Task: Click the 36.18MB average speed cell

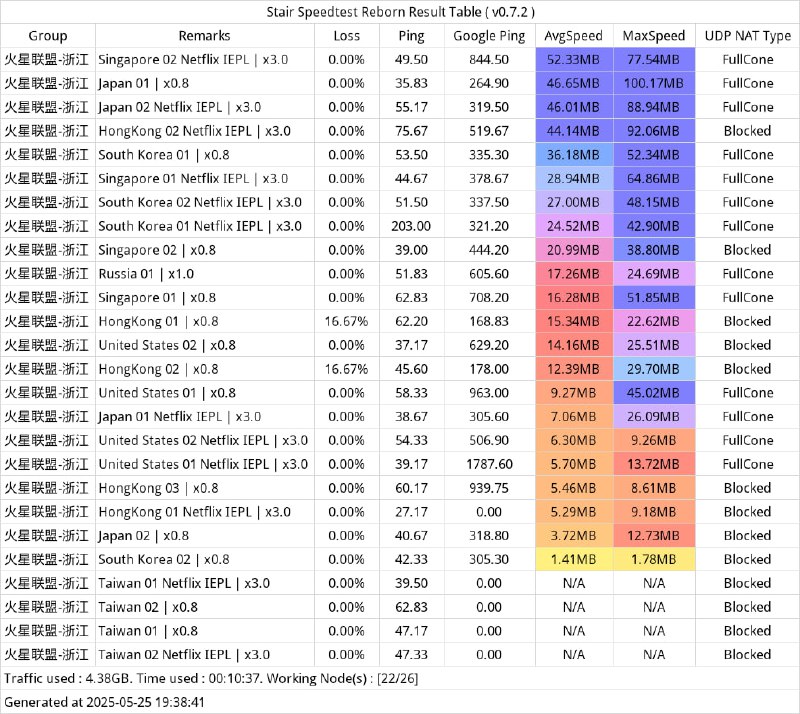Action: point(574,155)
